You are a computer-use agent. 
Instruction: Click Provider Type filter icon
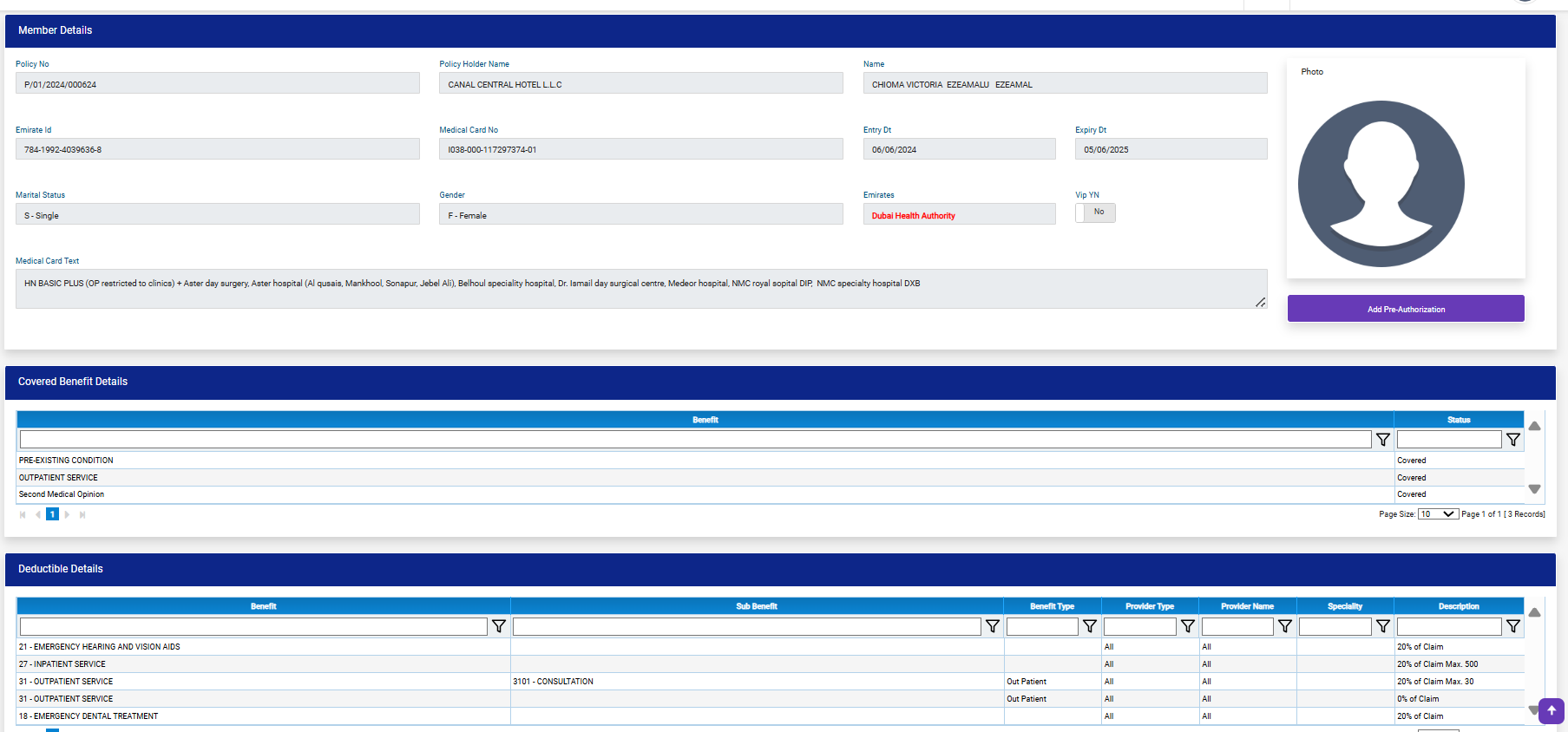pos(1188,626)
